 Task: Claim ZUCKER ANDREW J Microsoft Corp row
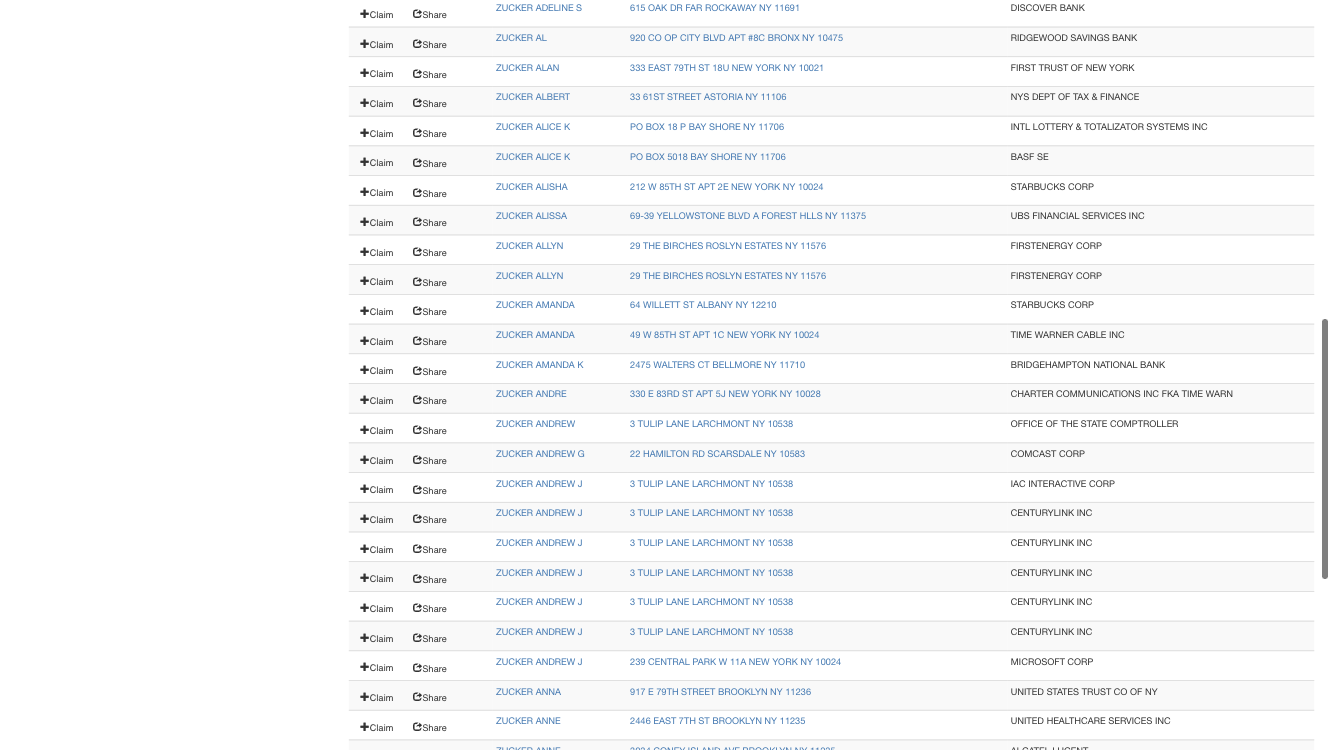coord(377,668)
